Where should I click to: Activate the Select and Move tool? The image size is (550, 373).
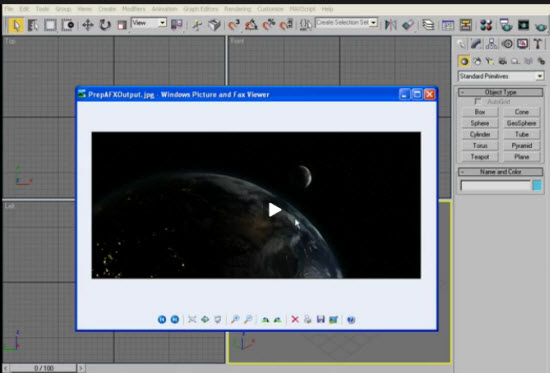(88, 25)
